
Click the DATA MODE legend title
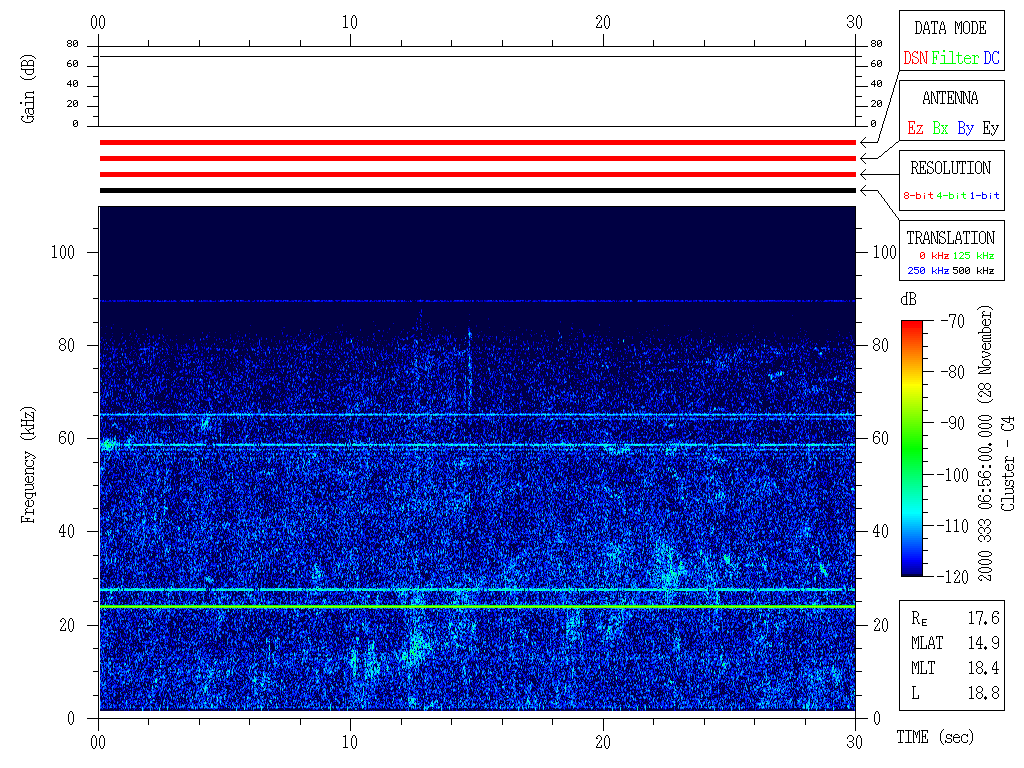pyautogui.click(x=950, y=28)
